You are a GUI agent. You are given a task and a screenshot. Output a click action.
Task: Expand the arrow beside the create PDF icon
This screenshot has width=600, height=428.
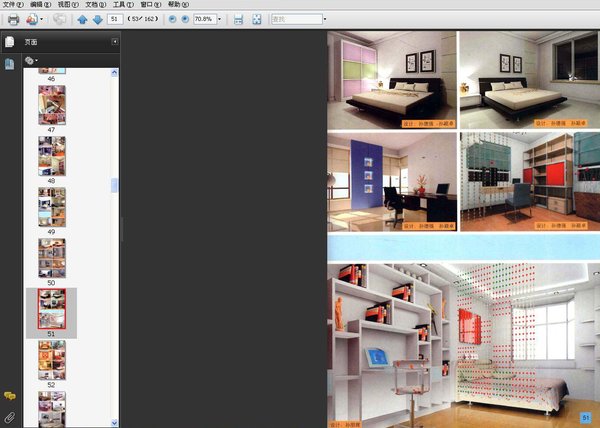click(42, 19)
